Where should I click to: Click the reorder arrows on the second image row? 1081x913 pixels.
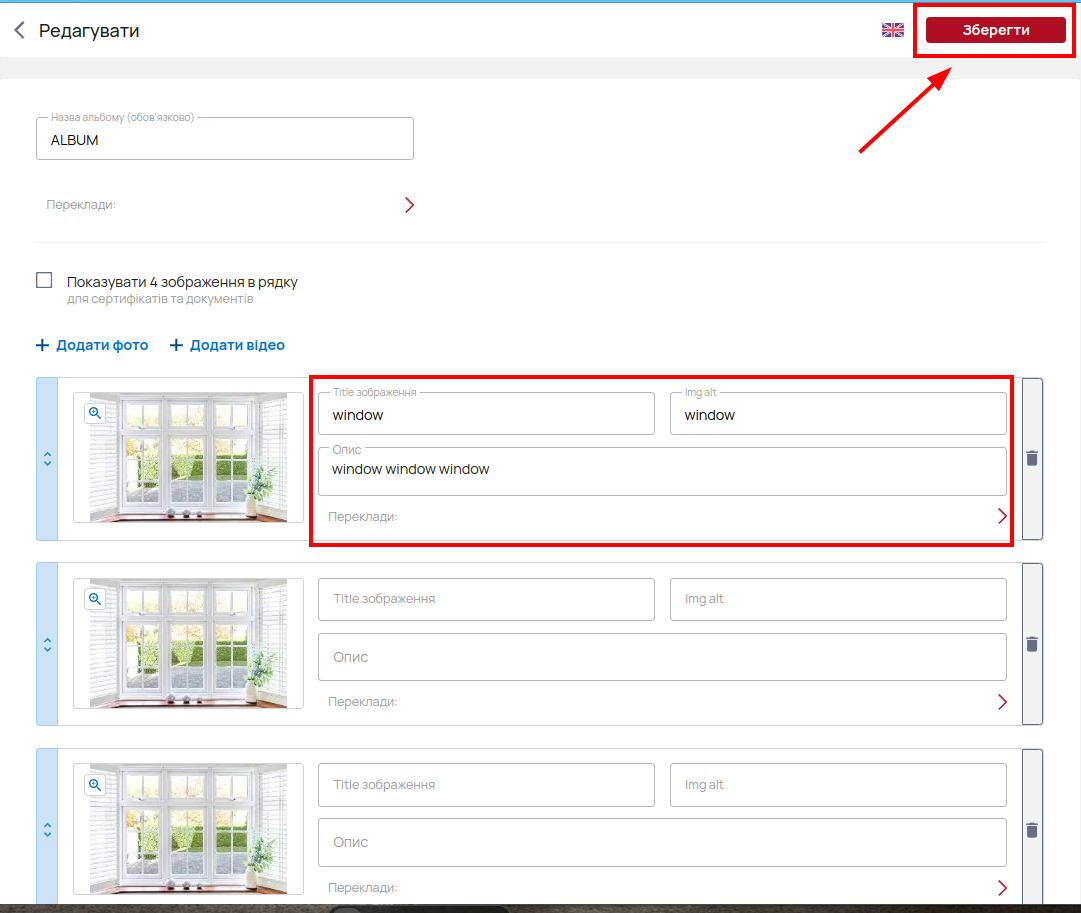48,645
